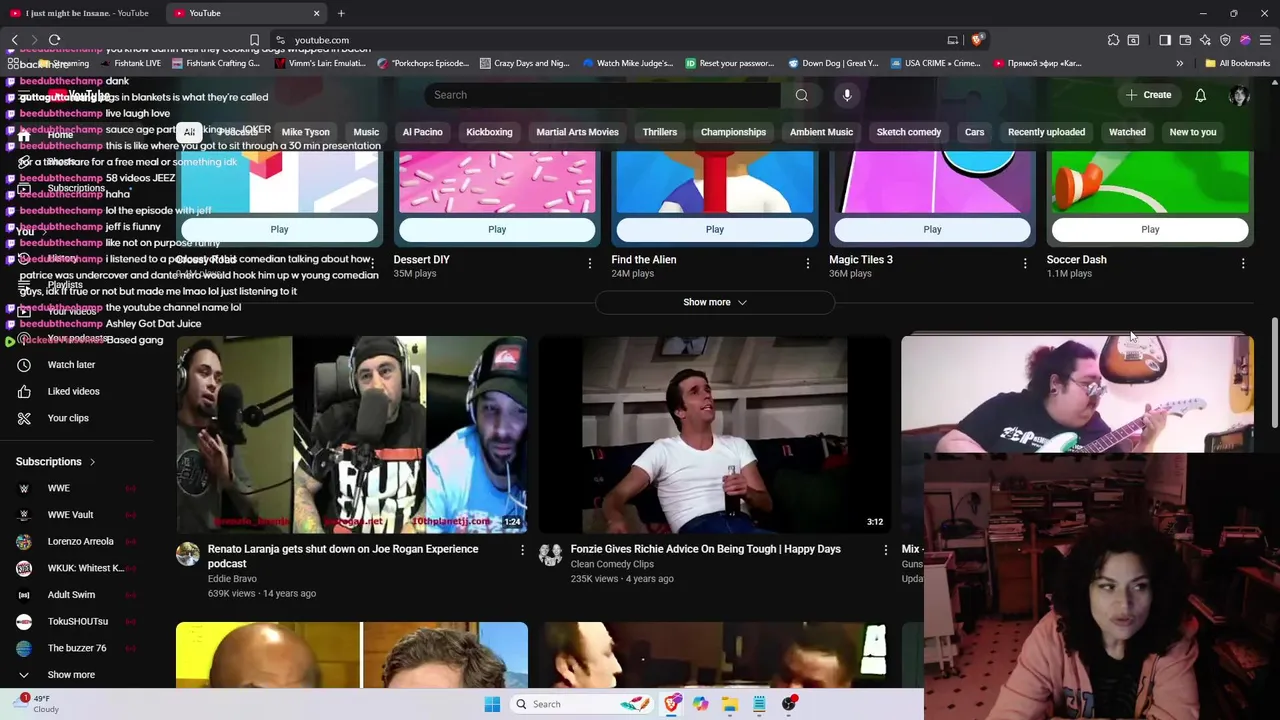Open Watch later in sidebar

[71, 365]
